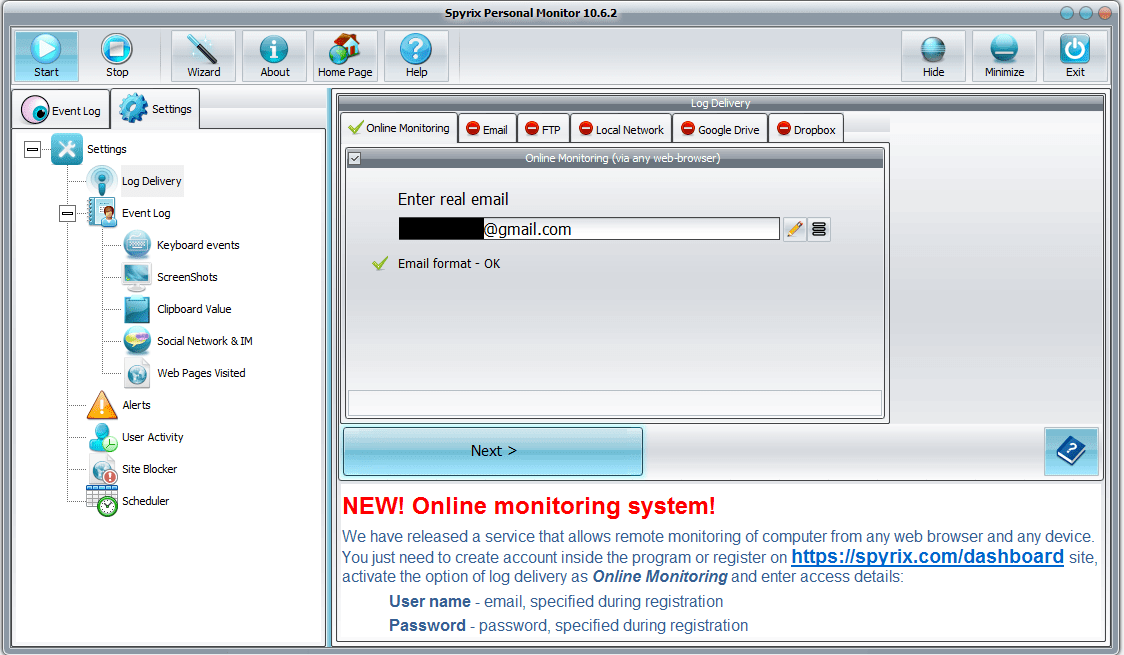Click the Next > button

[x=493, y=451]
